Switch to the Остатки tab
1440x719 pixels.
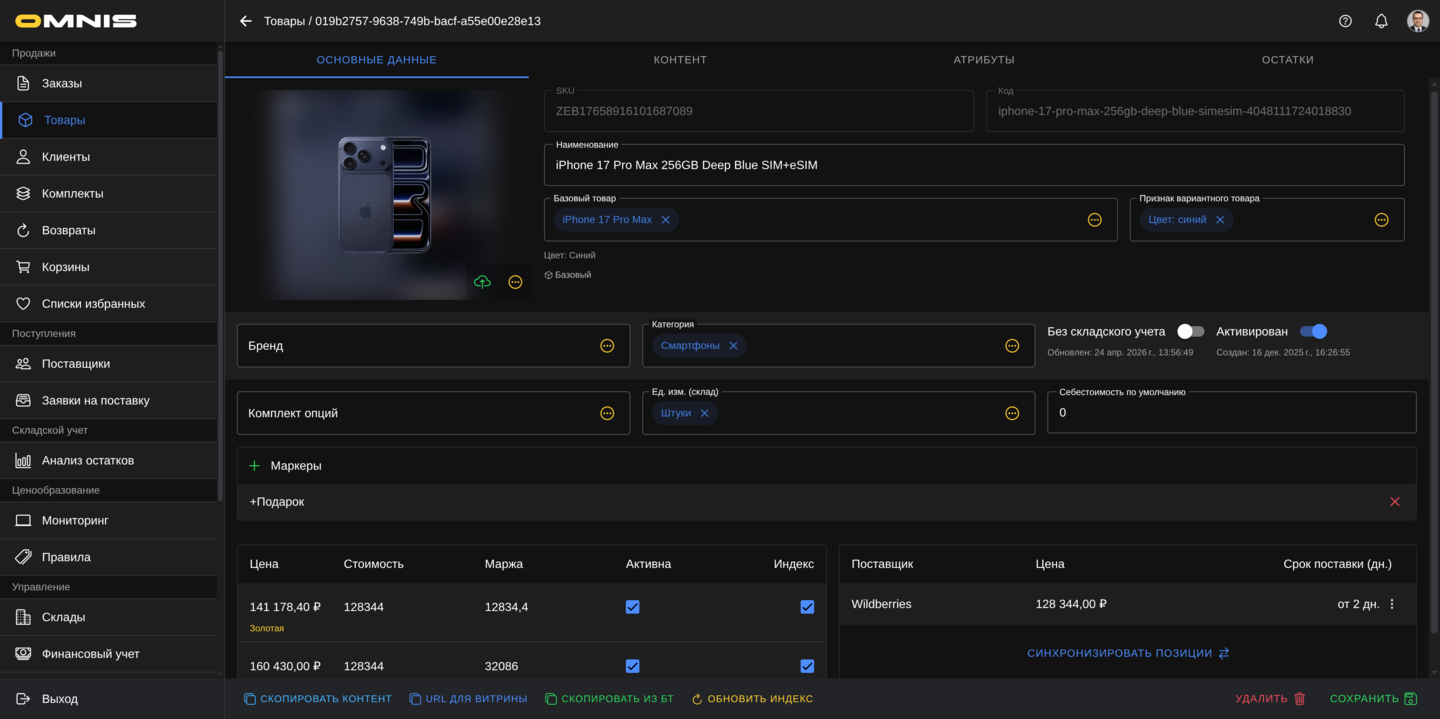1287,60
